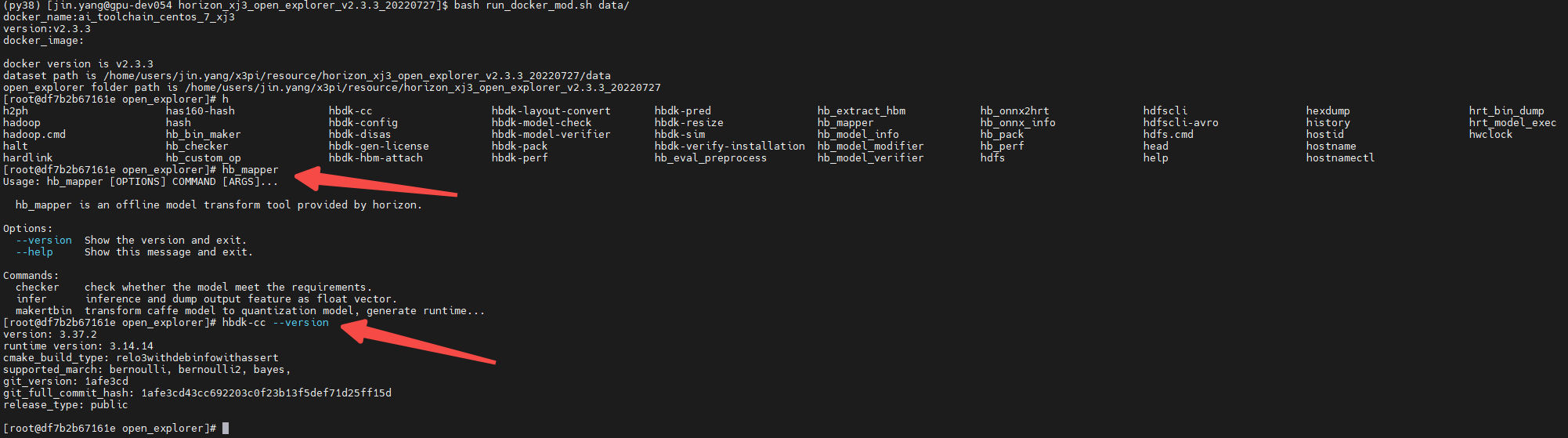
Task: Click the hb_onnx2hrt completion entry
Action: point(1014,111)
